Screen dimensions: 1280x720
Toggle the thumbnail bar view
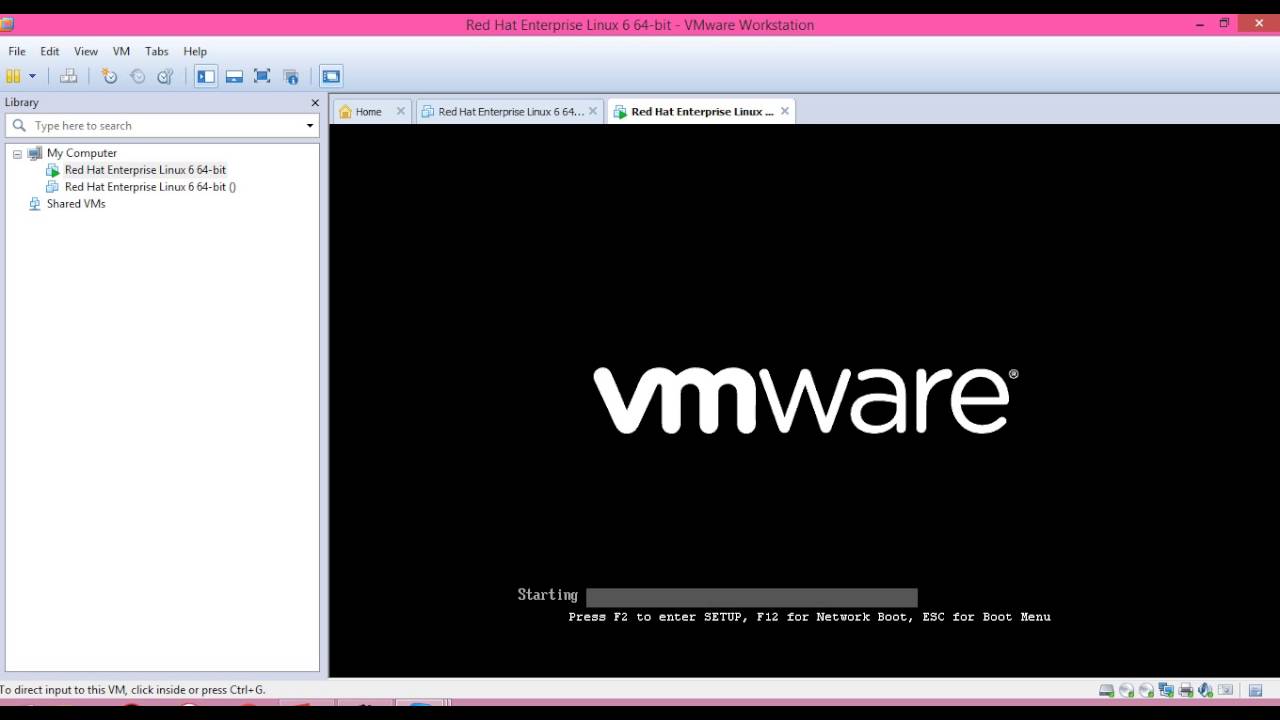pyautogui.click(x=234, y=76)
